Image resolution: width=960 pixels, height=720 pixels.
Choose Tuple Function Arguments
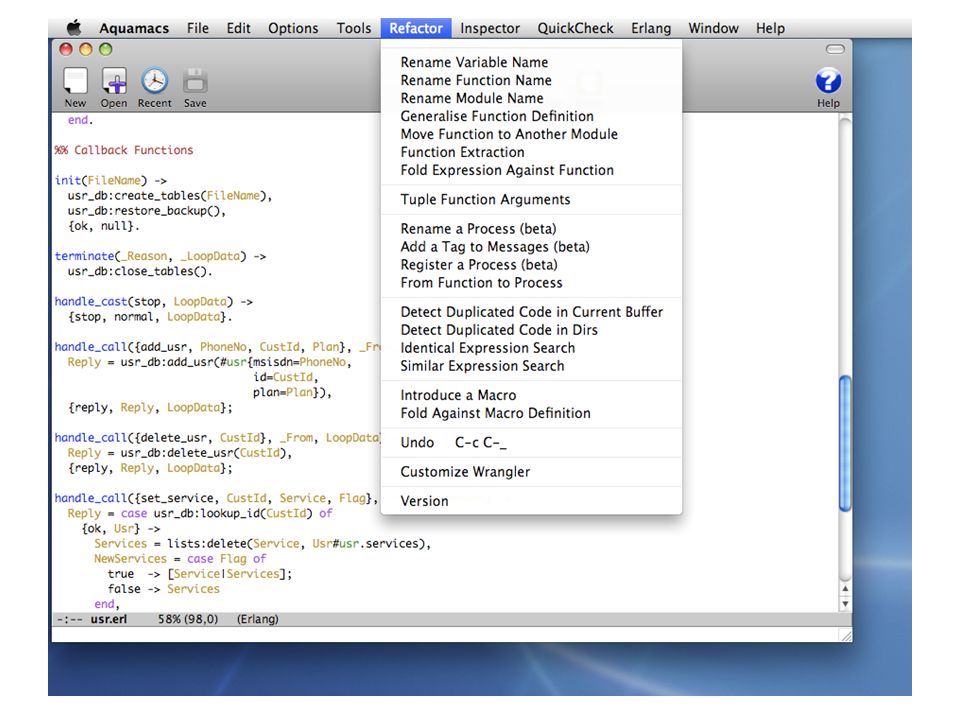(x=531, y=200)
